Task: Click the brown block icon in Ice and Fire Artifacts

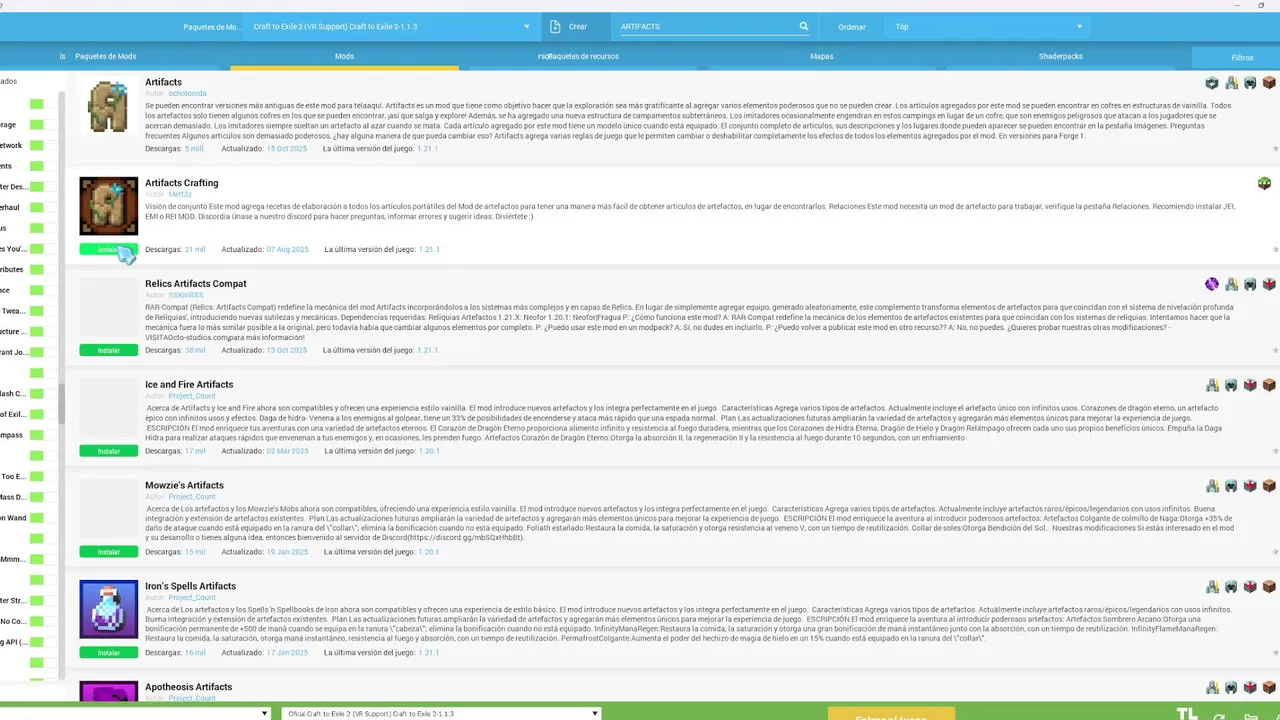Action: pyautogui.click(x=1269, y=385)
